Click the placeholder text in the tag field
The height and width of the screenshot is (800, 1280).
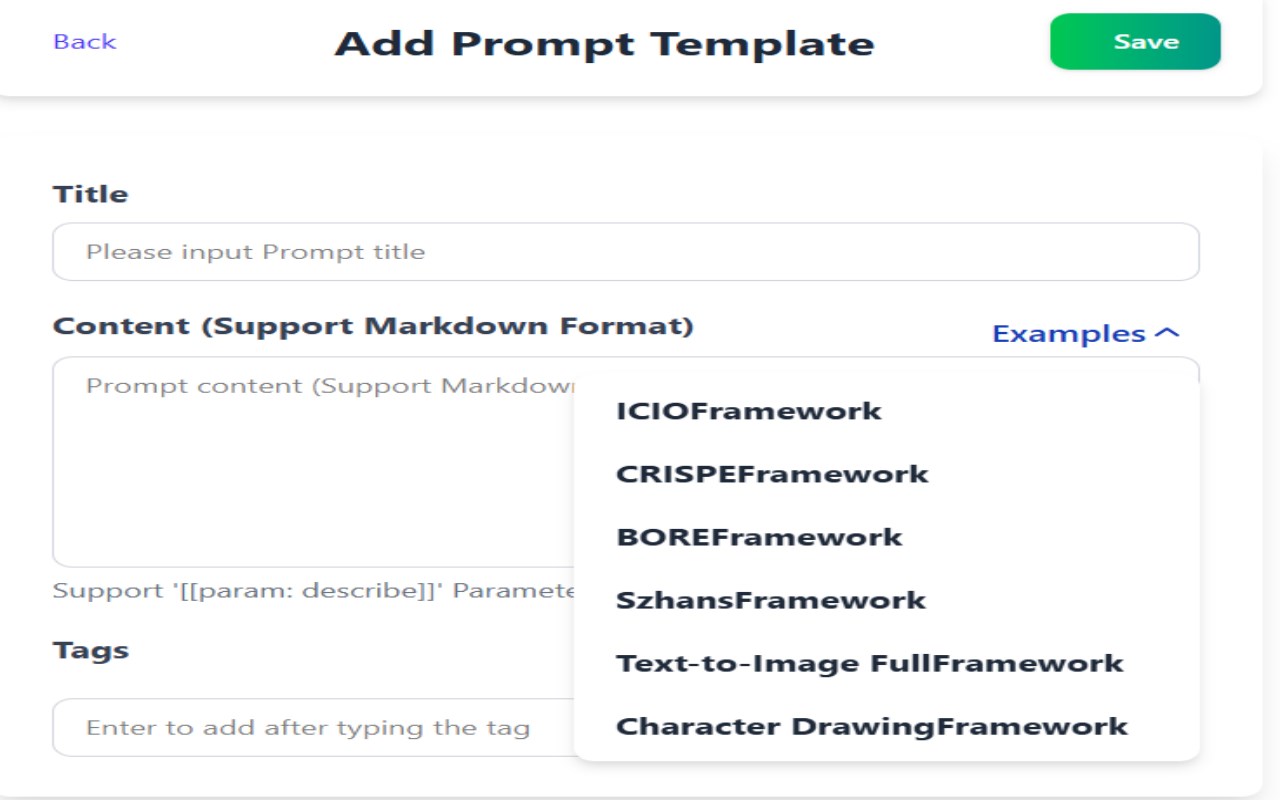pyautogui.click(x=308, y=727)
